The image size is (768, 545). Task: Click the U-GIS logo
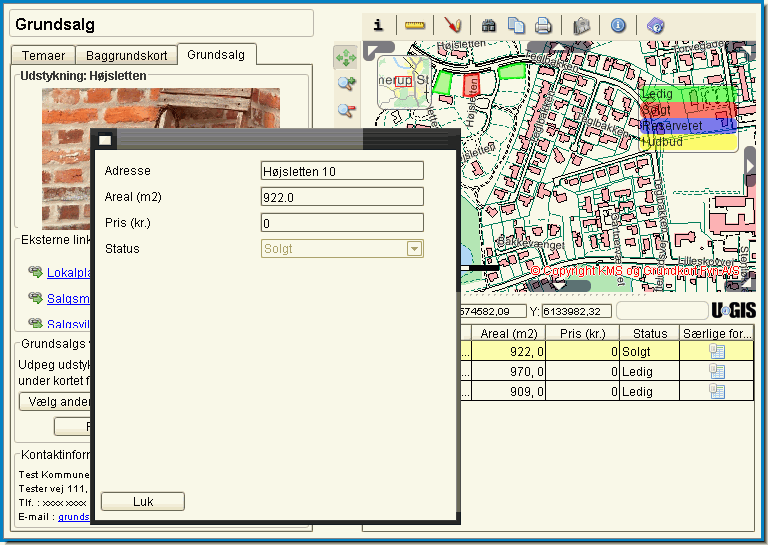pos(733,310)
